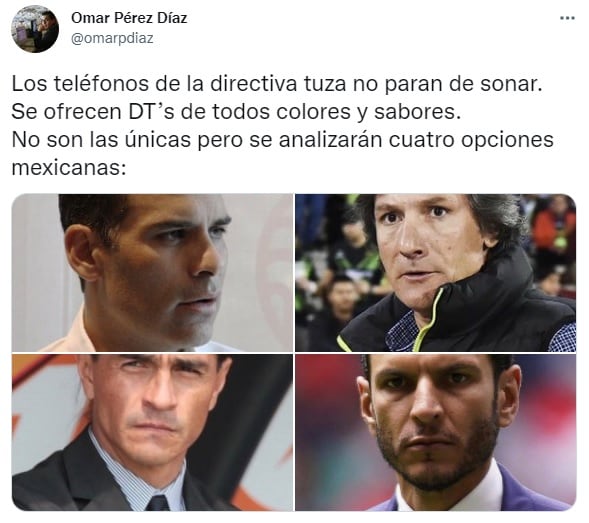589x523 pixels.
Task: Click the word 'mexicanas:' in the tweet
Action: 68,167
